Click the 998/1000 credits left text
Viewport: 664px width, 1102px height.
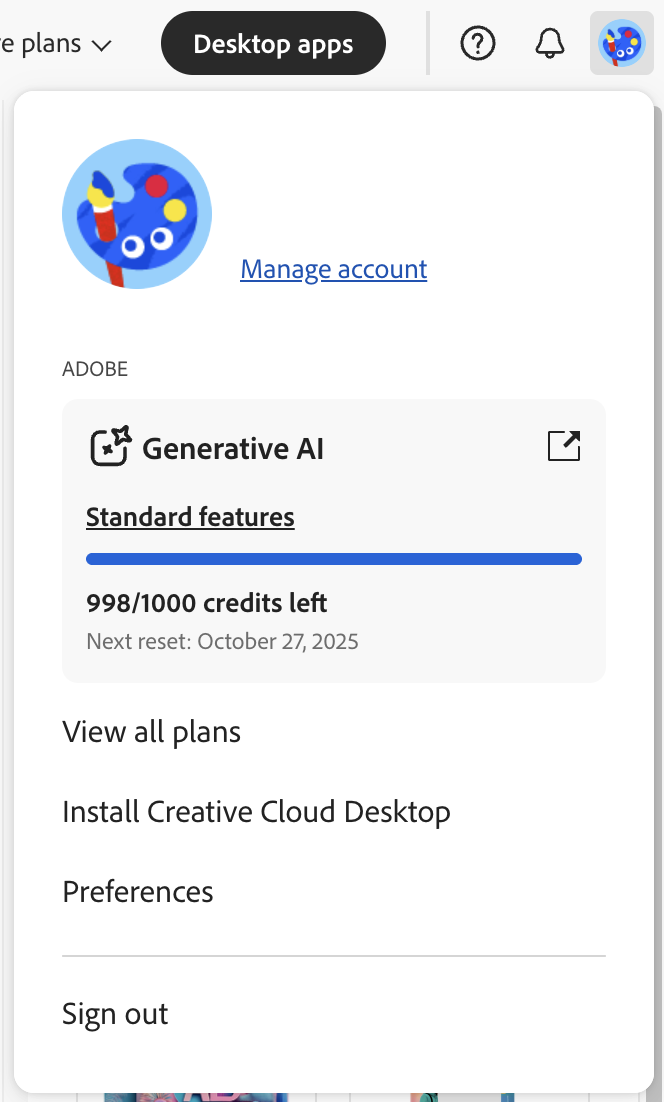(206, 603)
